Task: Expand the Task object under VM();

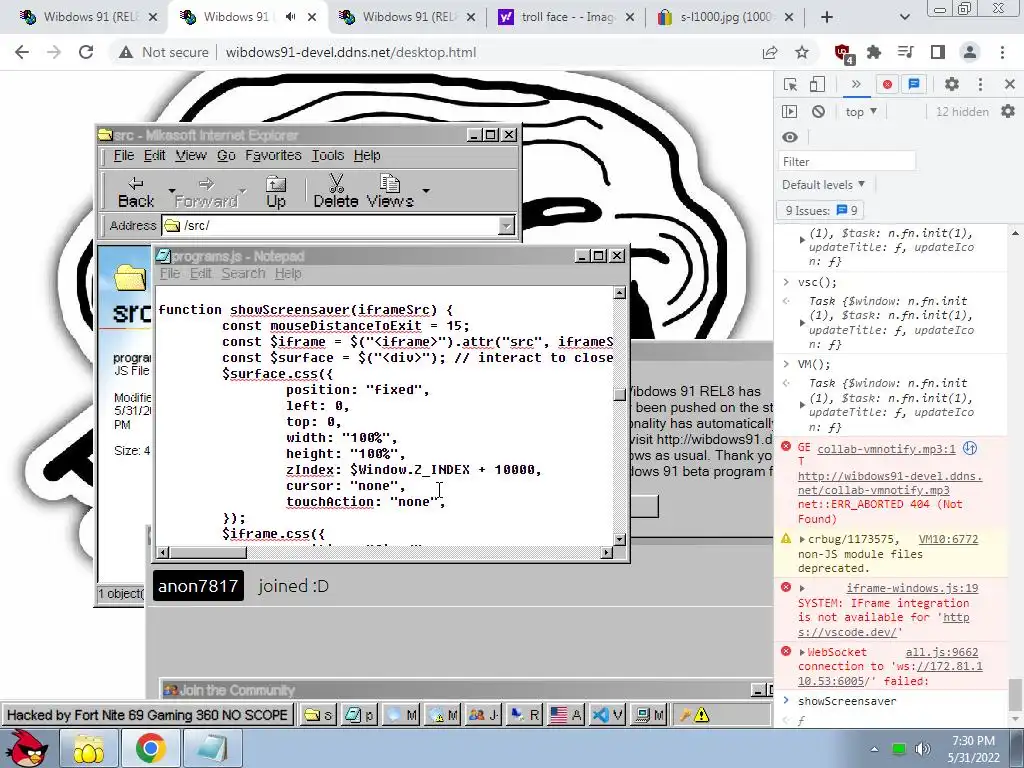Action: coord(802,405)
